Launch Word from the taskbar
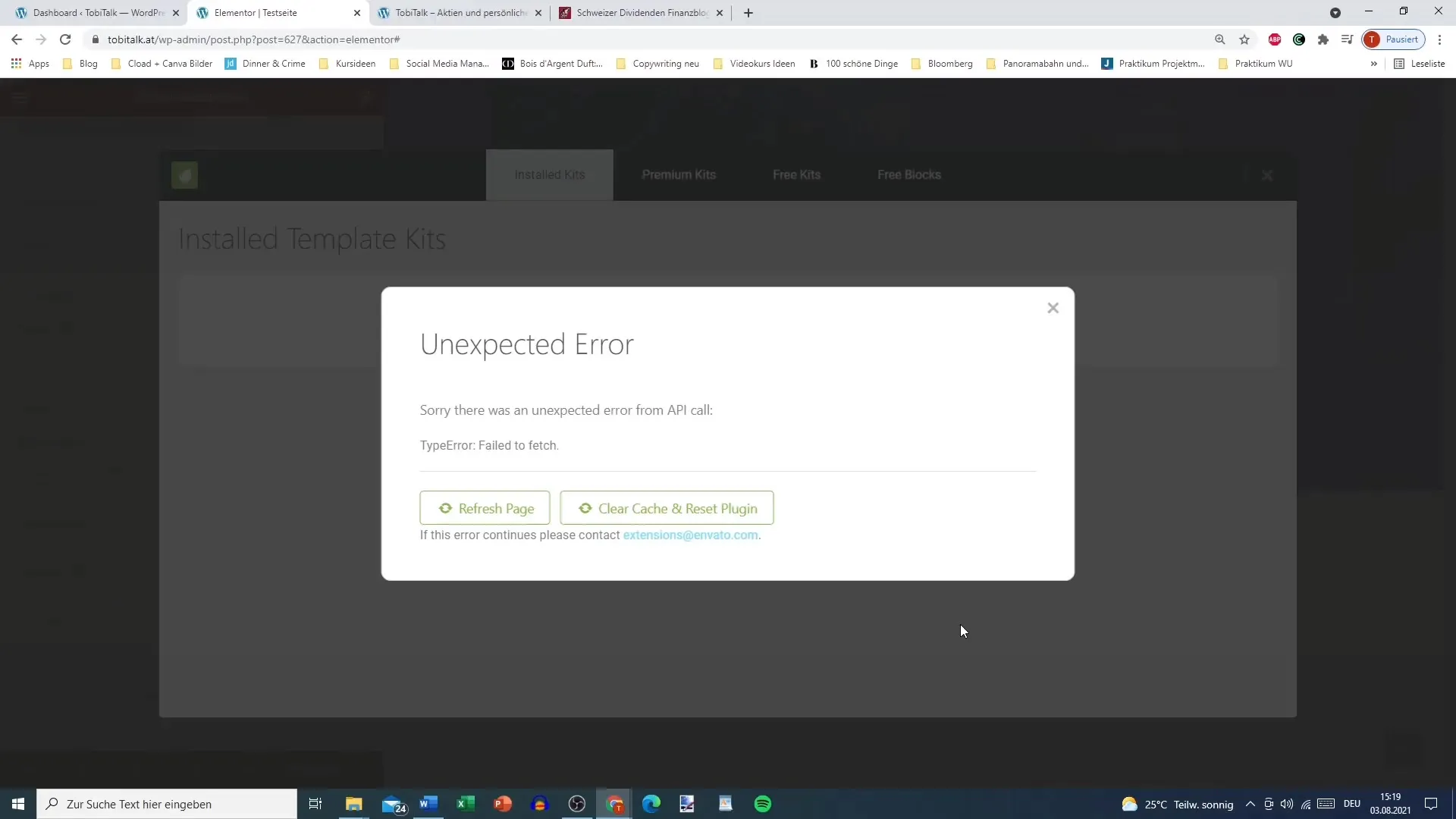 pyautogui.click(x=428, y=804)
